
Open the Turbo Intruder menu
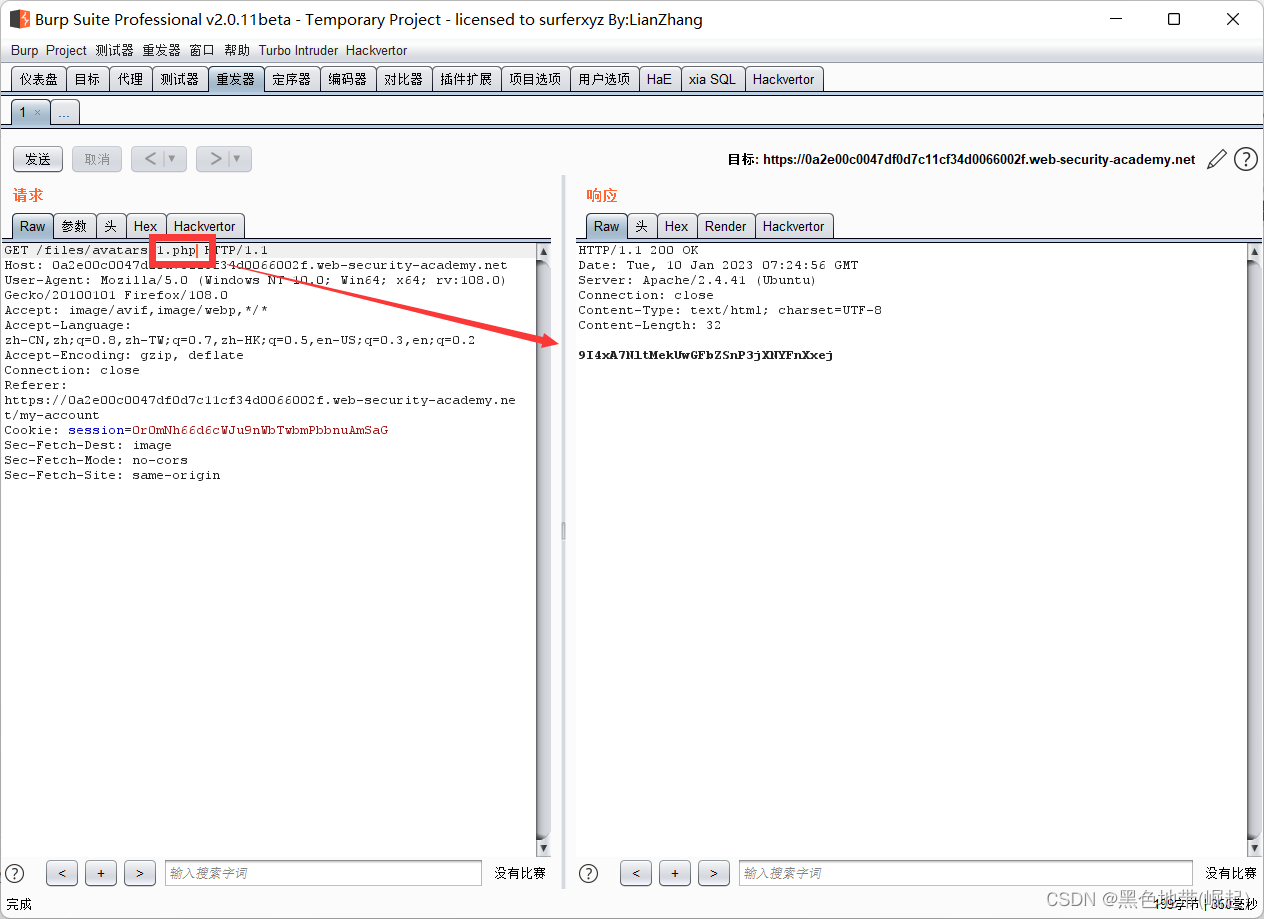point(298,50)
